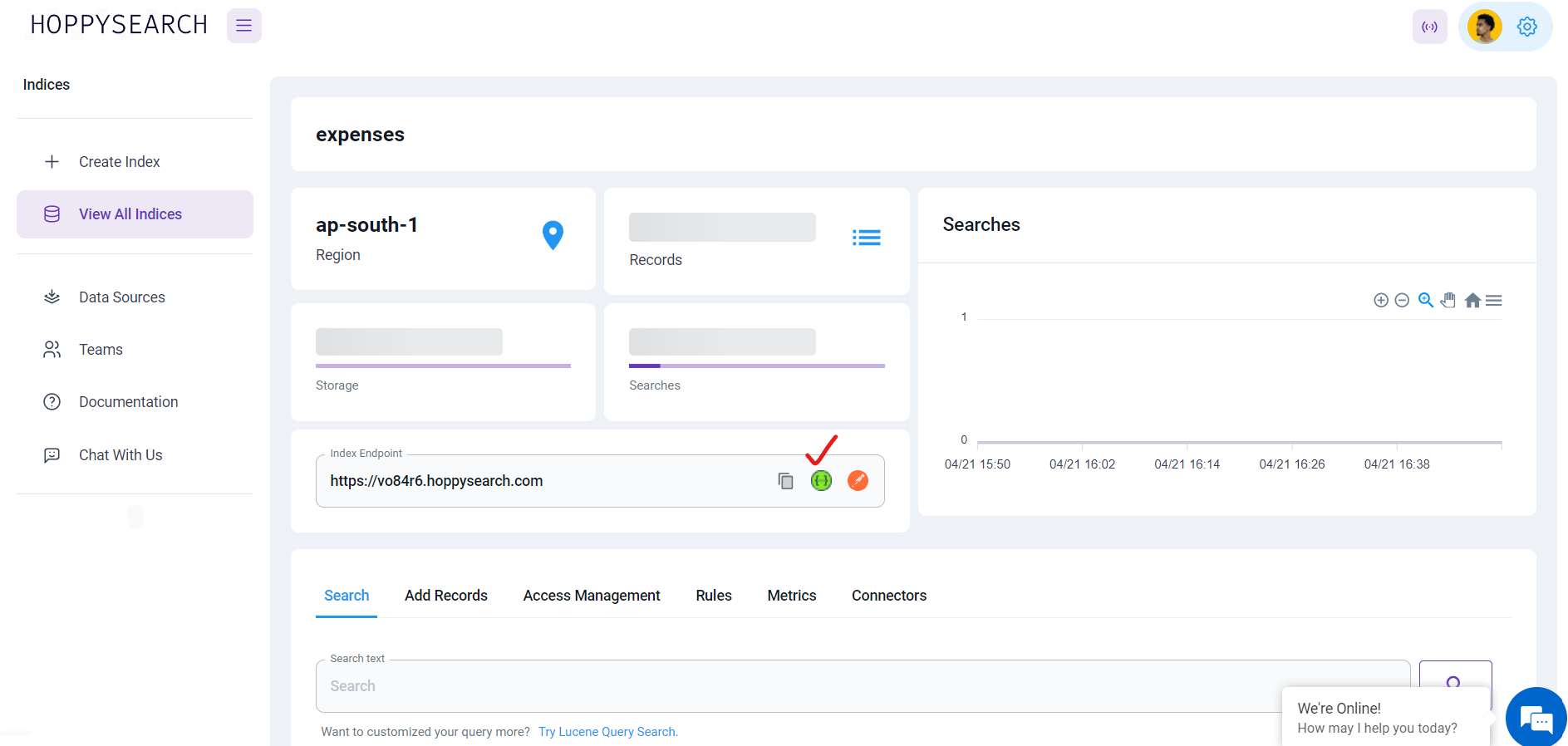Click the expenses index title

click(x=360, y=135)
